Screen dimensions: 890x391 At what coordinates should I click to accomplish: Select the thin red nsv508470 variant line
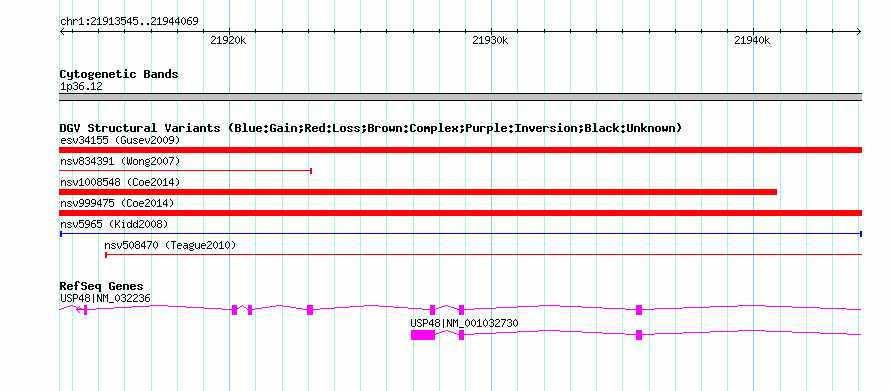(484, 255)
